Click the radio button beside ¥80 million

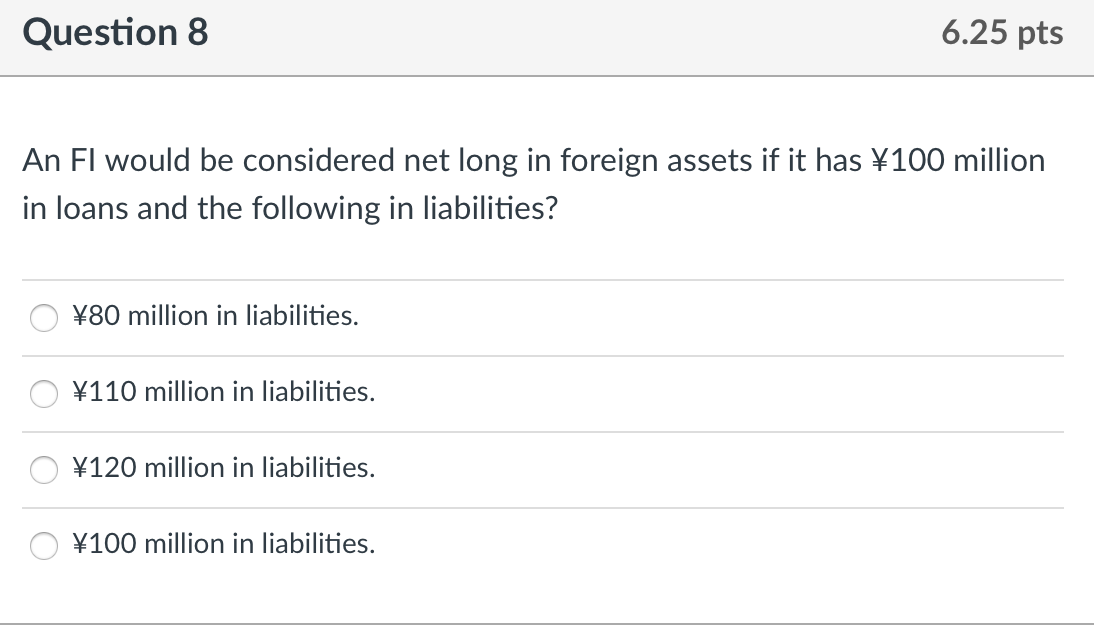[44, 318]
